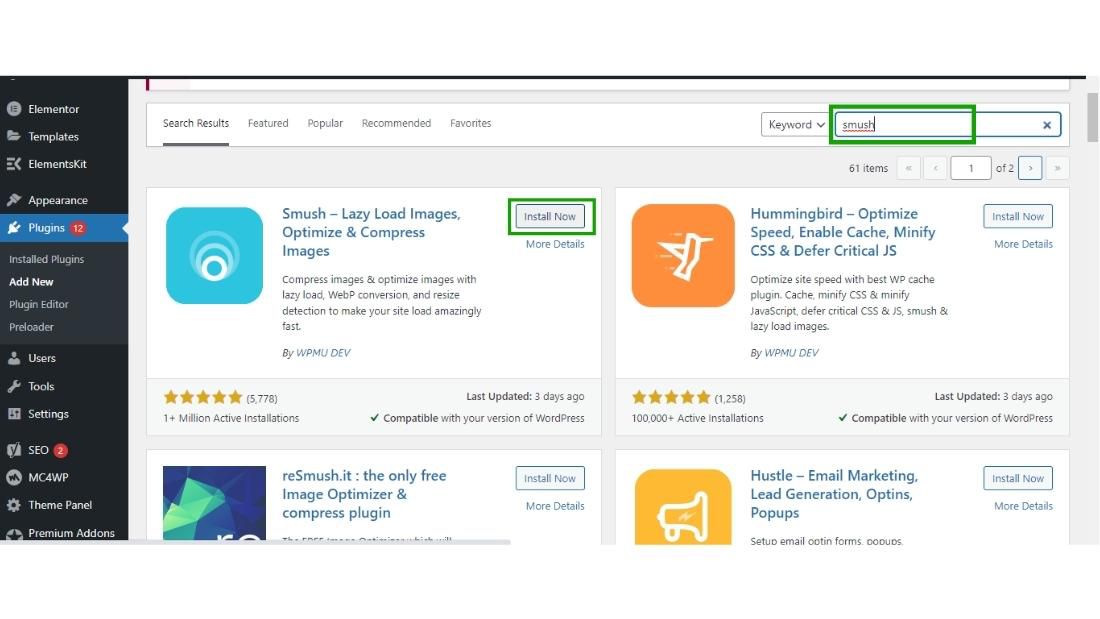The height and width of the screenshot is (619, 1100).
Task: Go to next results page
Action: [x=1030, y=168]
